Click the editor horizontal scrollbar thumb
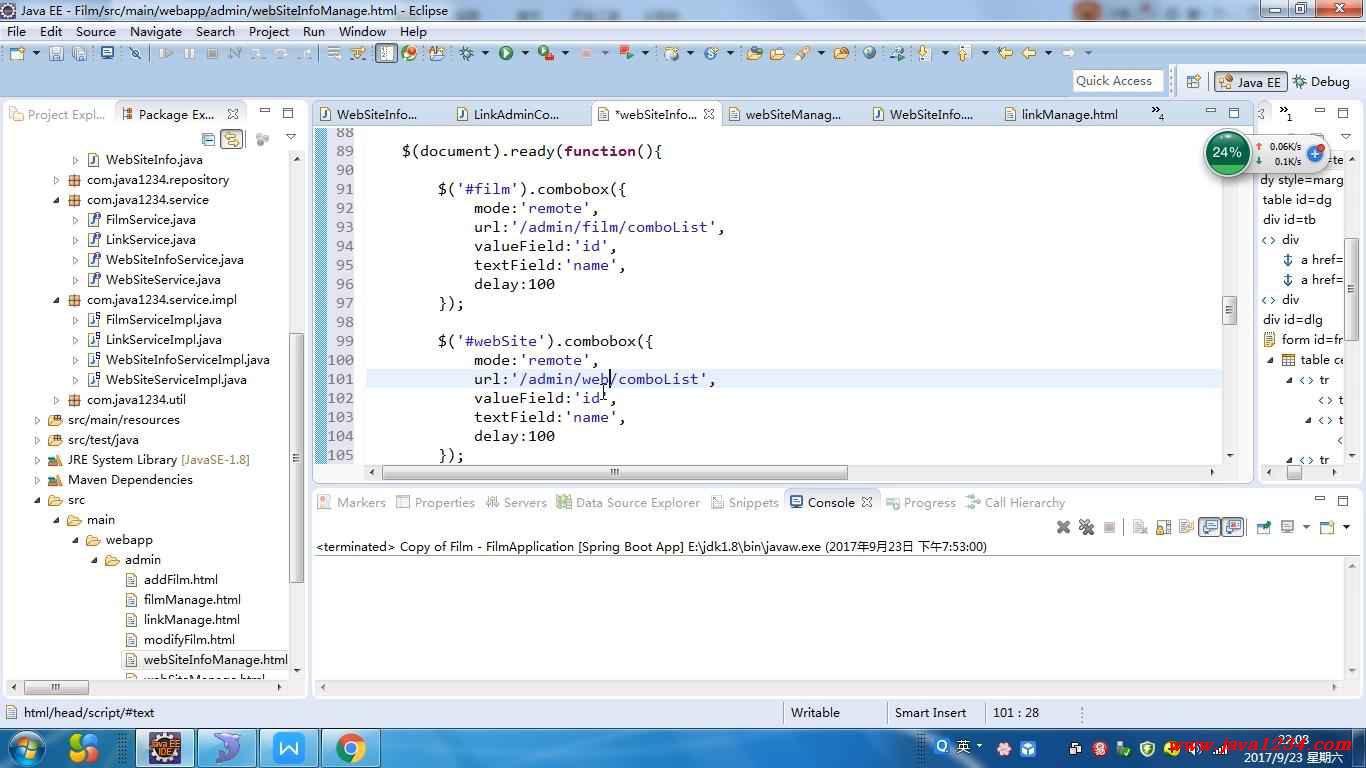The height and width of the screenshot is (768, 1366). coord(614,472)
